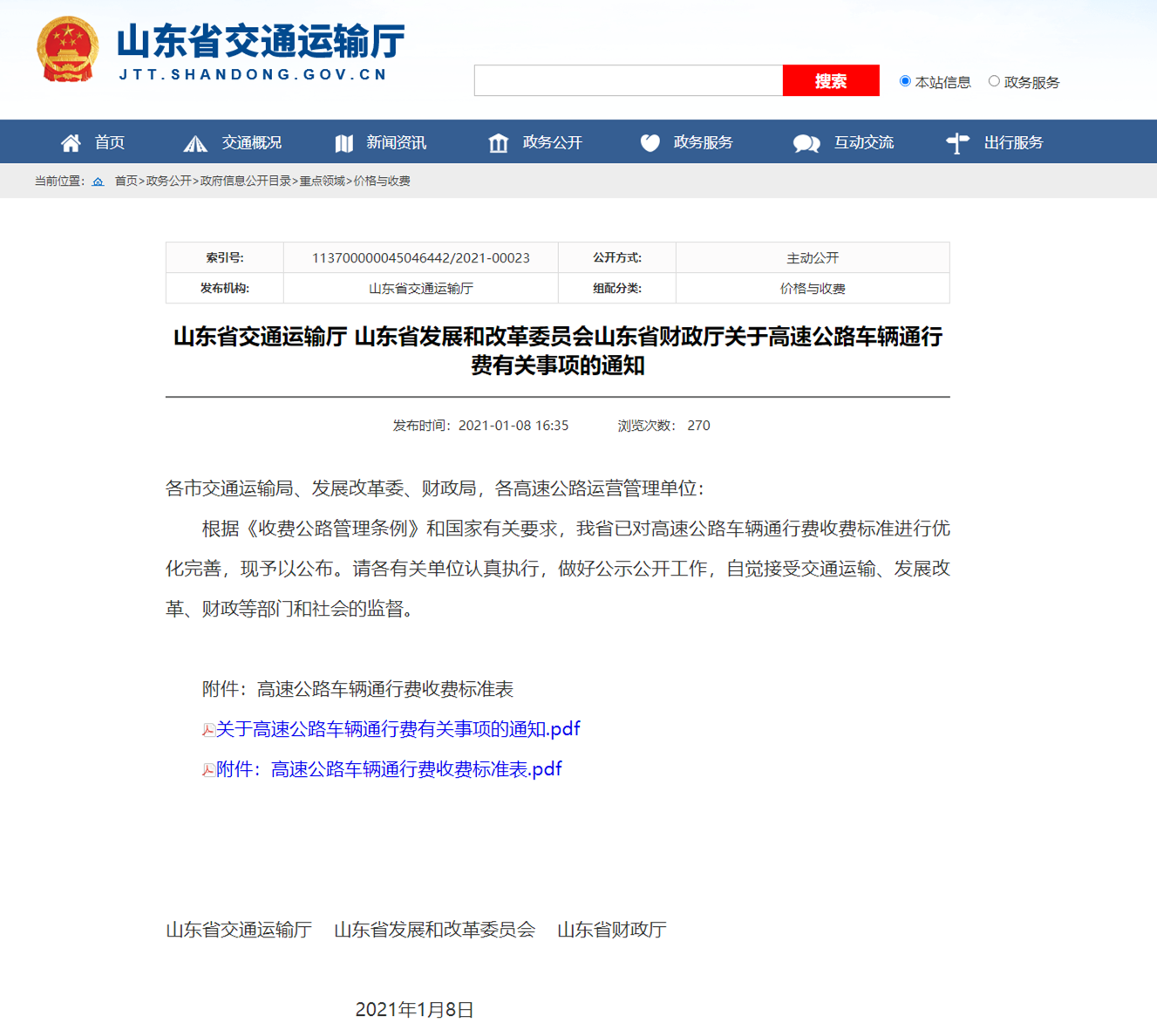
Task: Open the 新闻资讯 menu item
Action: click(x=397, y=143)
